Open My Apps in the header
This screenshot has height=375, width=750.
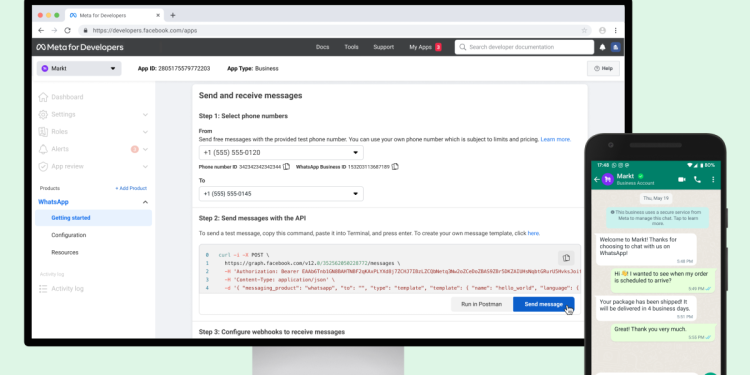(425, 47)
